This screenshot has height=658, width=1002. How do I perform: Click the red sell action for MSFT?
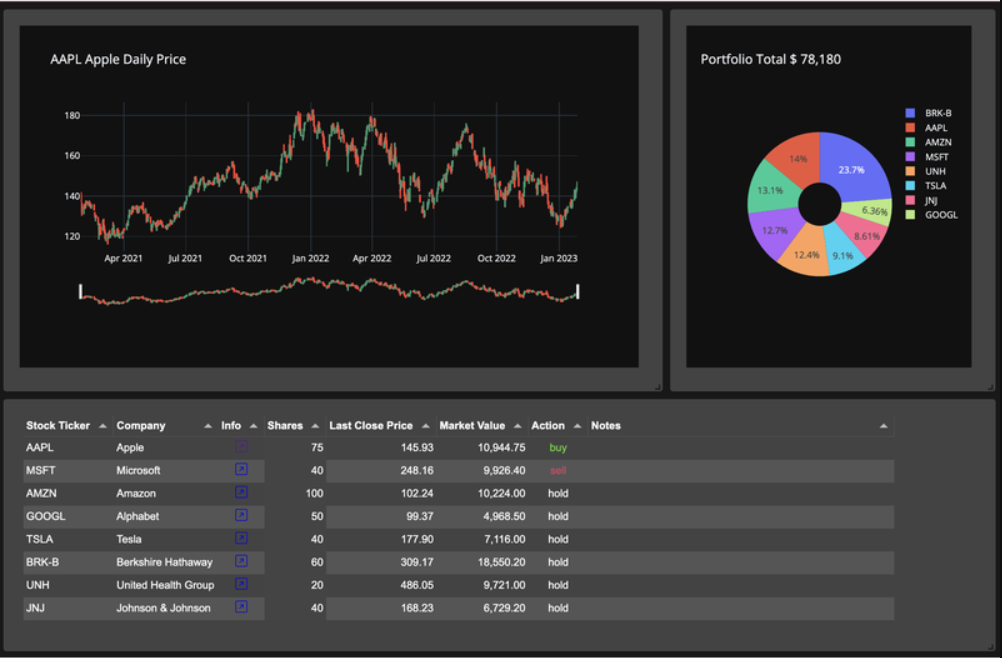[x=558, y=471]
